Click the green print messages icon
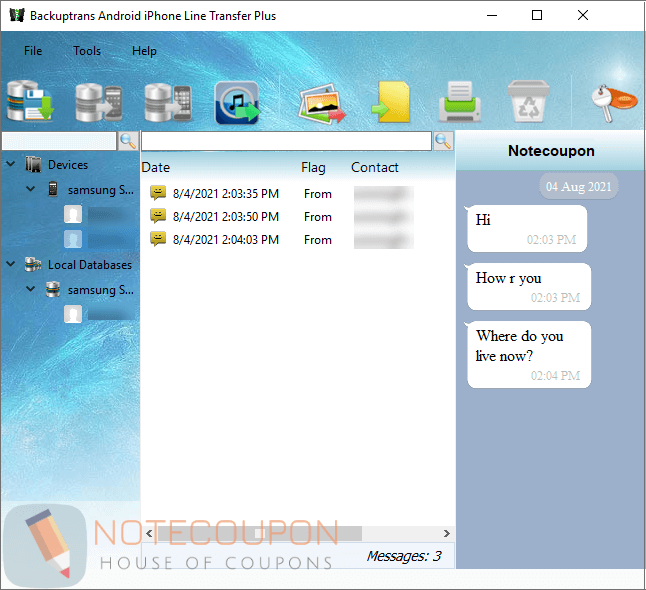Viewport: 646px width, 590px height. click(460, 102)
